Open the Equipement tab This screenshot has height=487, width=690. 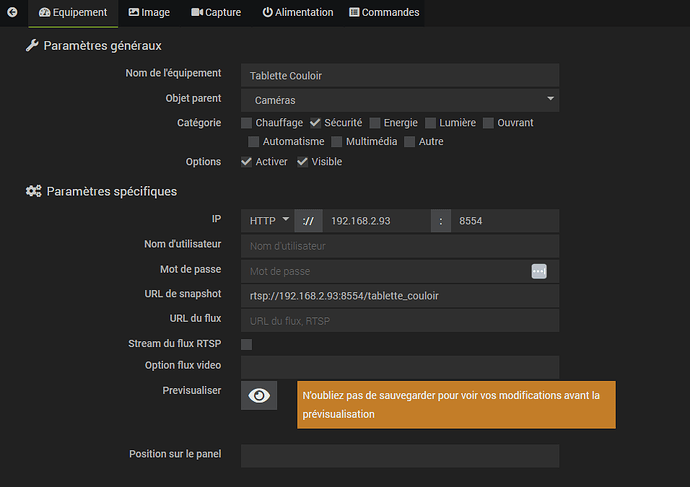point(73,13)
